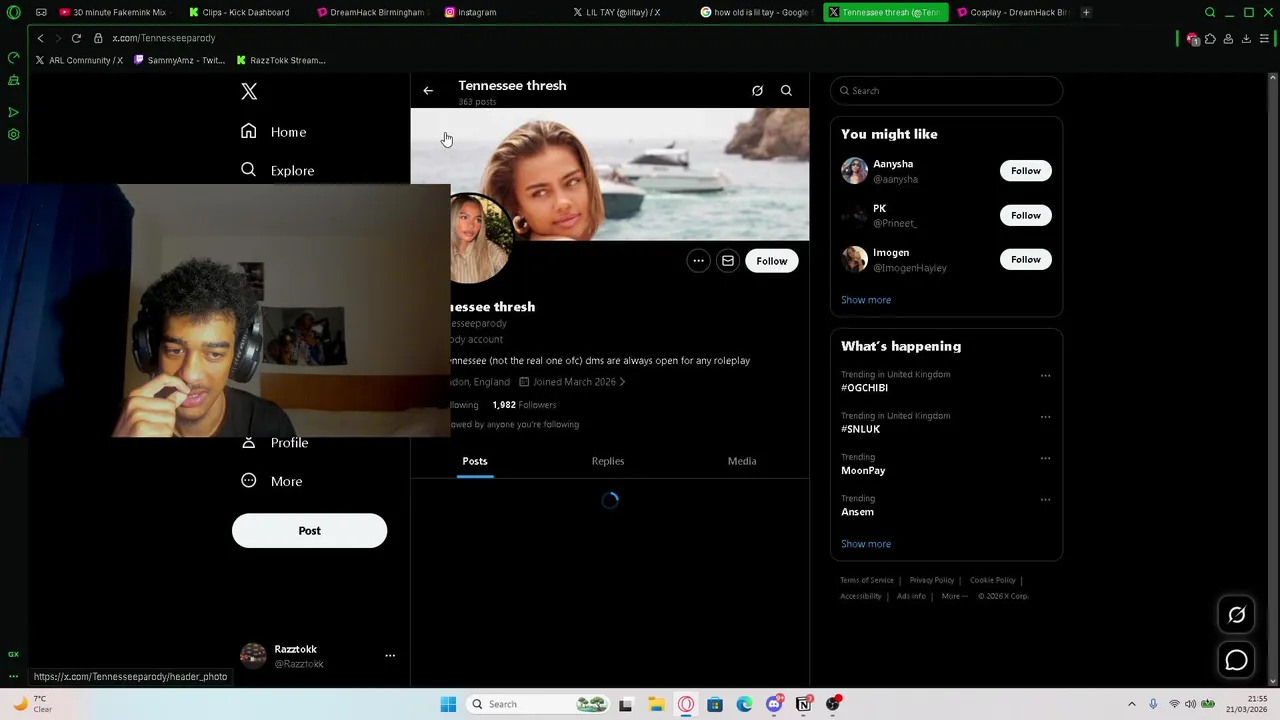Open ARL Community bookmark
This screenshot has width=1280, height=720.
coord(79,60)
